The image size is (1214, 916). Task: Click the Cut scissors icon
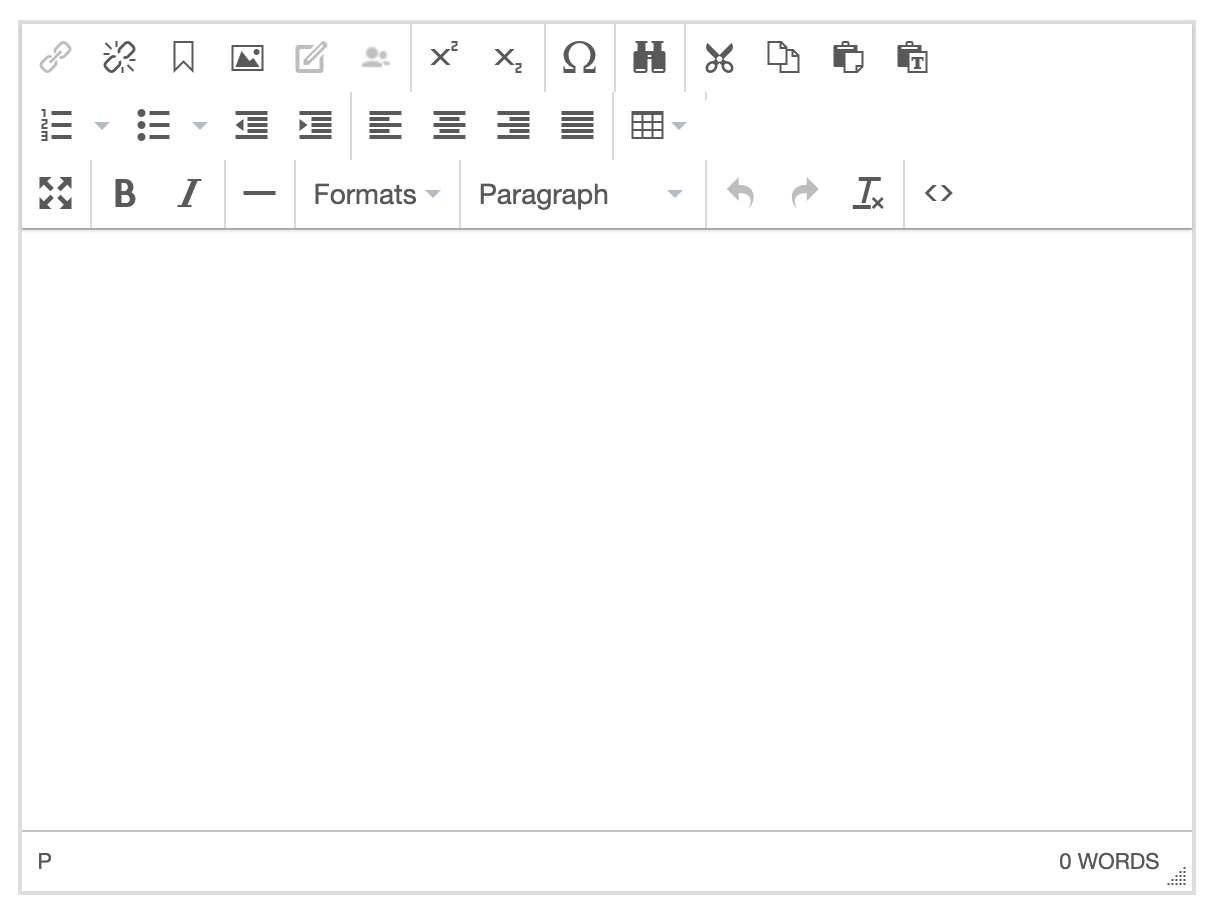719,58
